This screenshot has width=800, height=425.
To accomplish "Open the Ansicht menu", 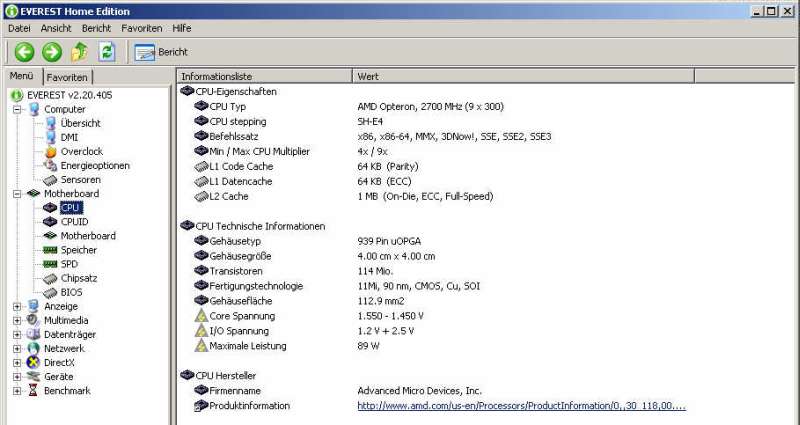I will pos(56,29).
